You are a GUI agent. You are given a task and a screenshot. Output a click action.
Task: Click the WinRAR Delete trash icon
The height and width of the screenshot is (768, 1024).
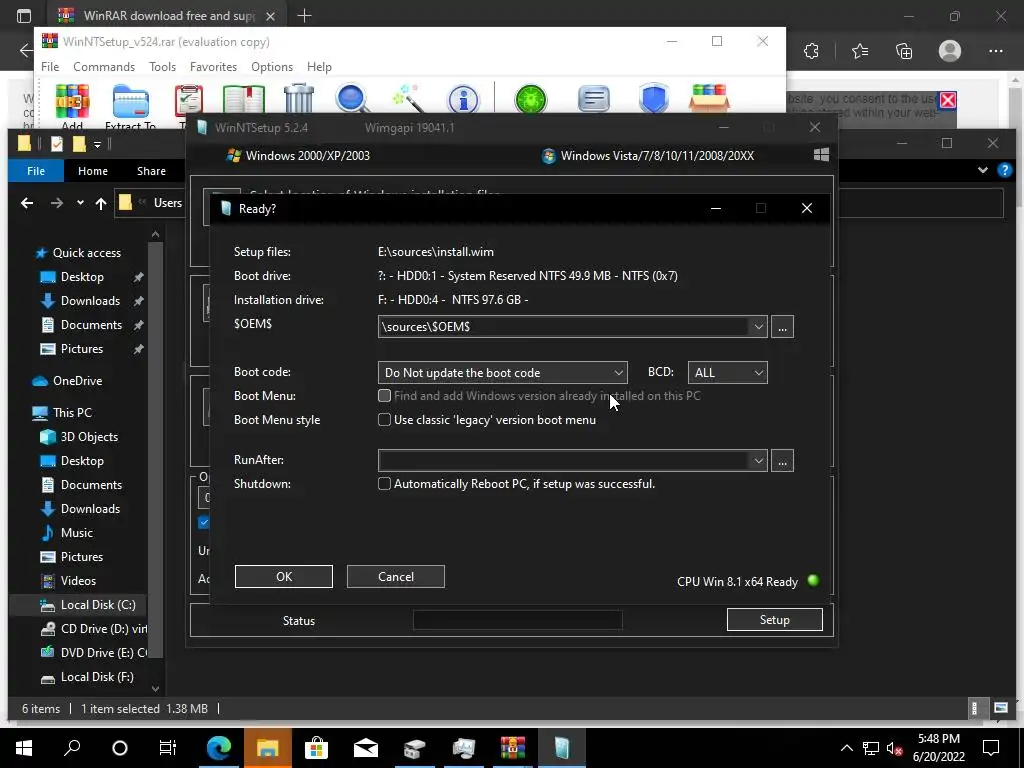[299, 99]
